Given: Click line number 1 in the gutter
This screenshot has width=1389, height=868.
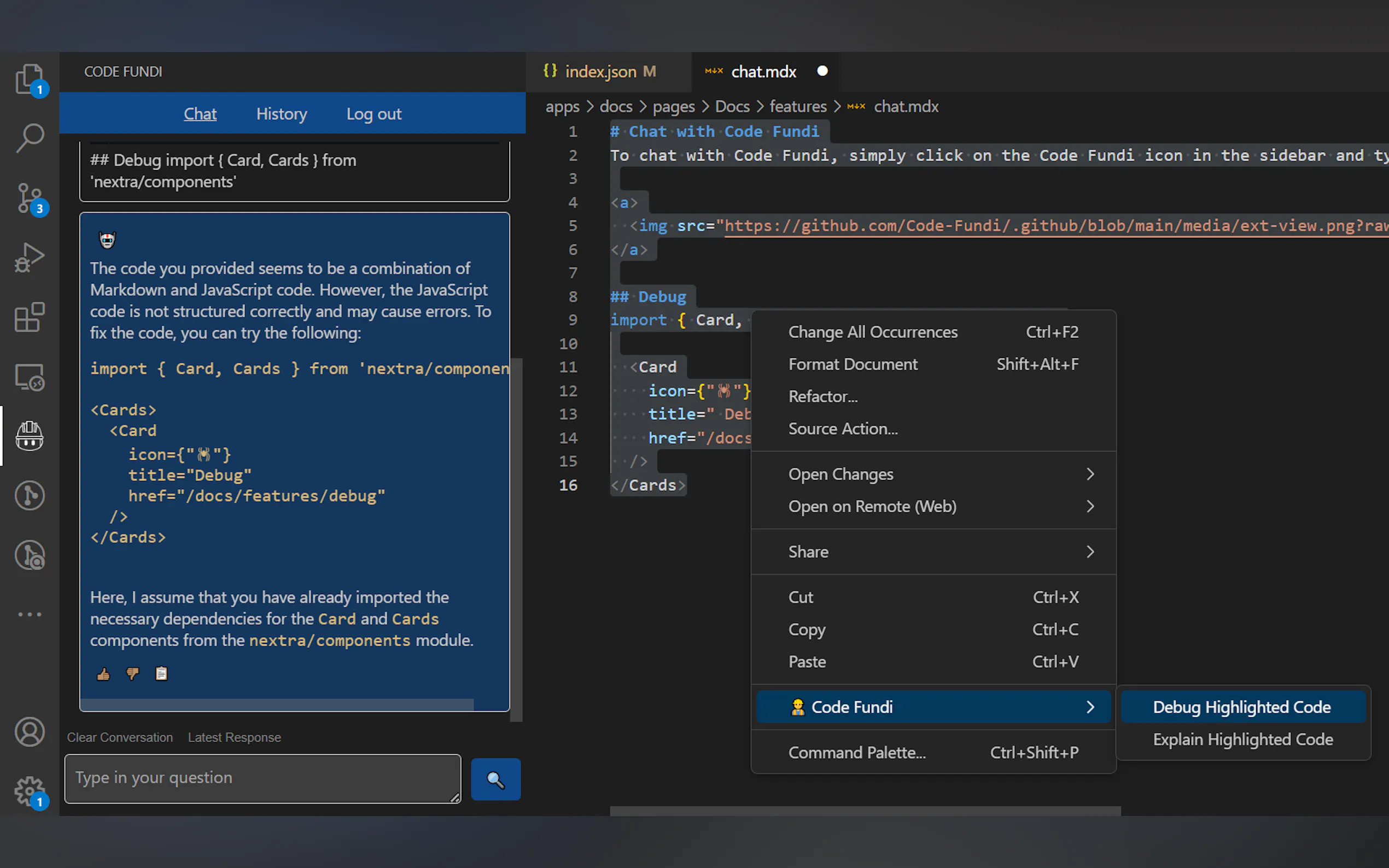Looking at the screenshot, I should [573, 132].
